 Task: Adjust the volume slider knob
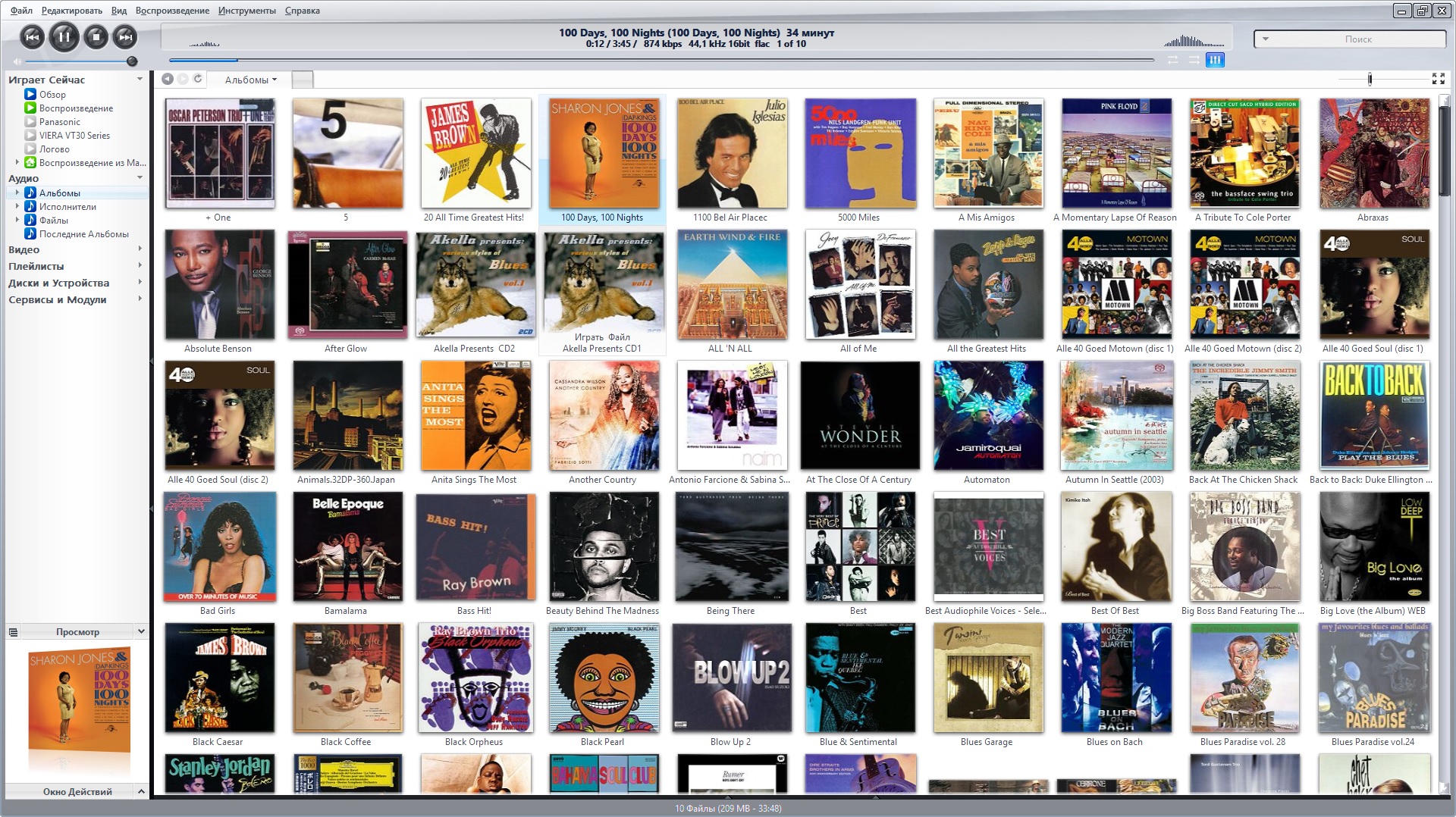[x=132, y=61]
